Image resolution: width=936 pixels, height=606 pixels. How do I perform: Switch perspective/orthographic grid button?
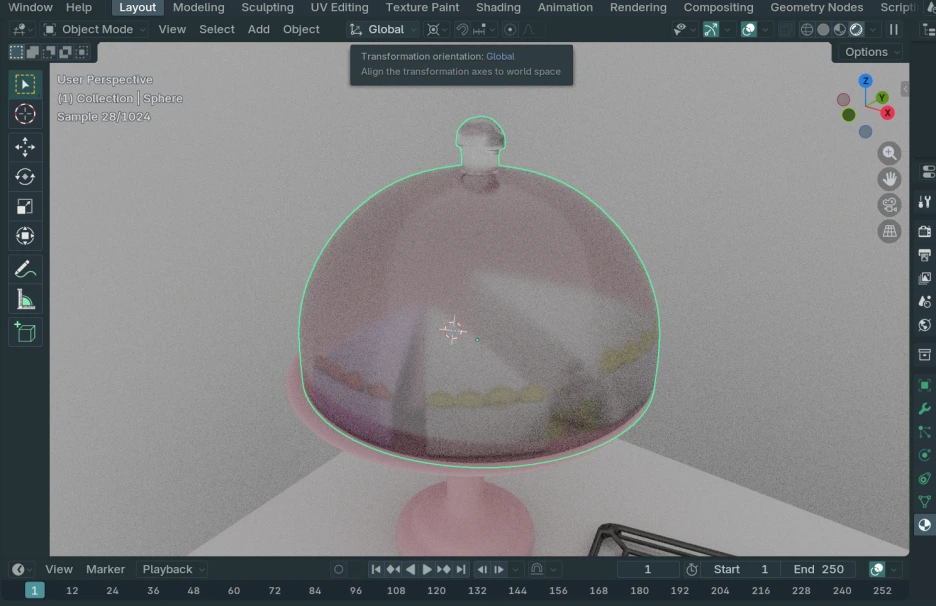coord(889,231)
